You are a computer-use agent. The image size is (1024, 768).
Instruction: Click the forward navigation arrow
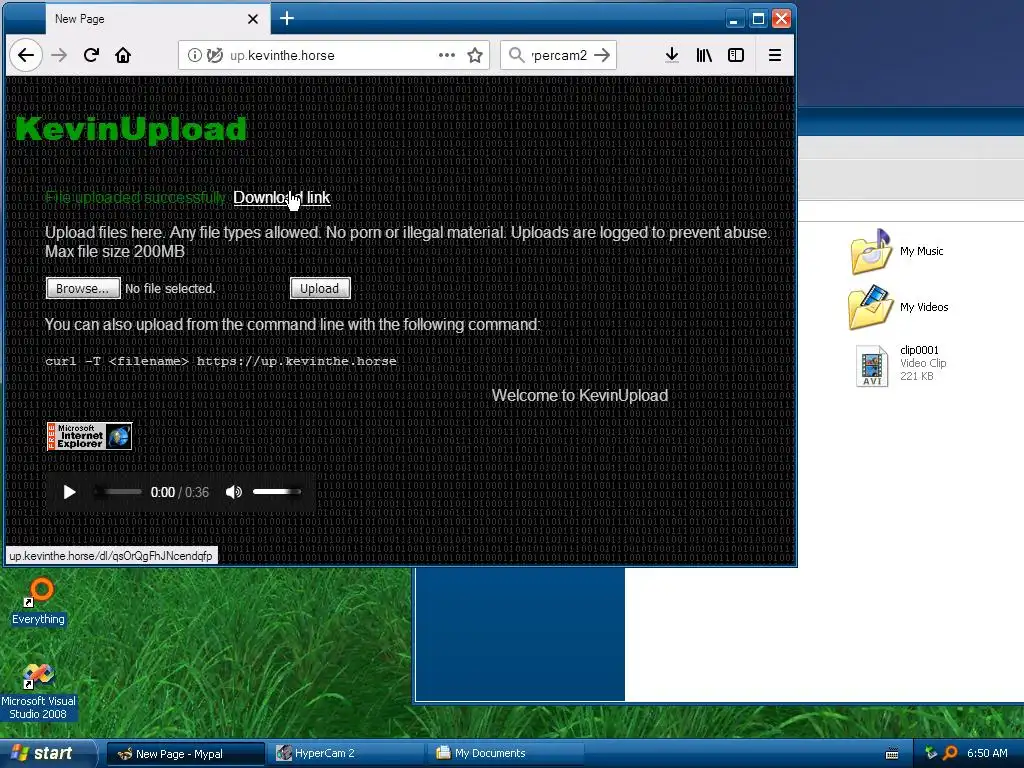[x=59, y=56]
